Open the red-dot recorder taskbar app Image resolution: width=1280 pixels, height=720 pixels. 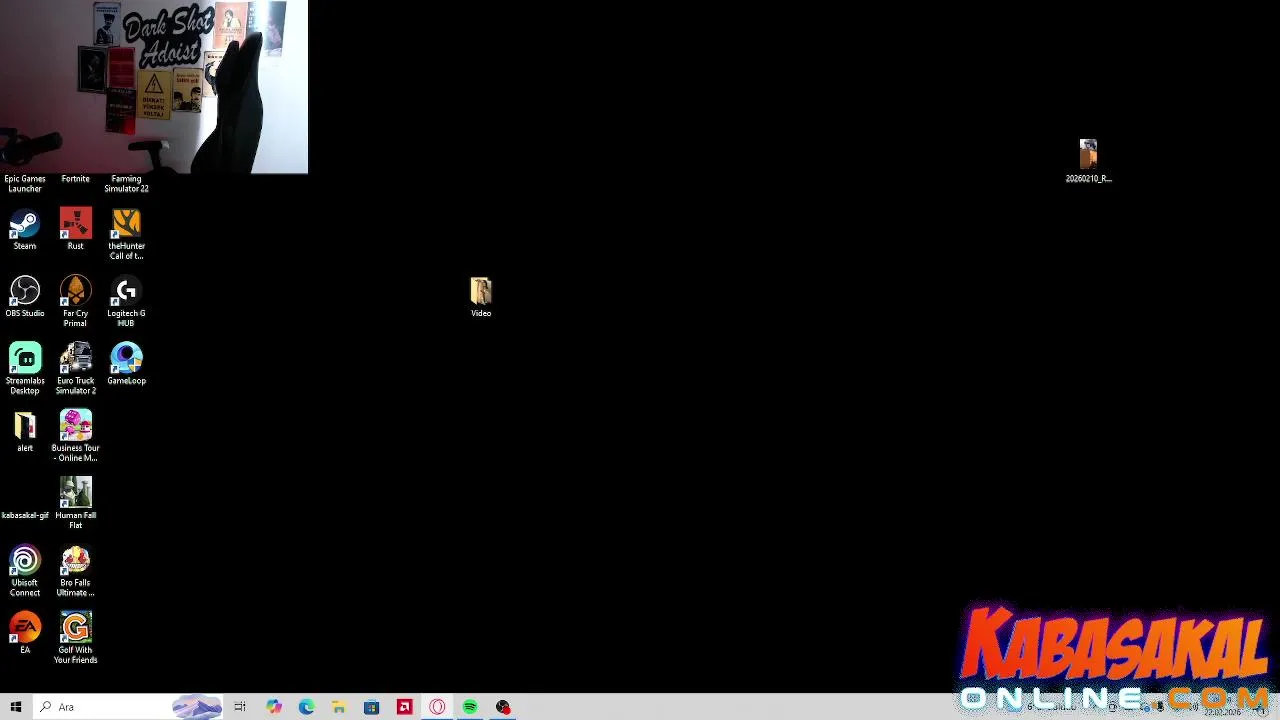pos(503,707)
